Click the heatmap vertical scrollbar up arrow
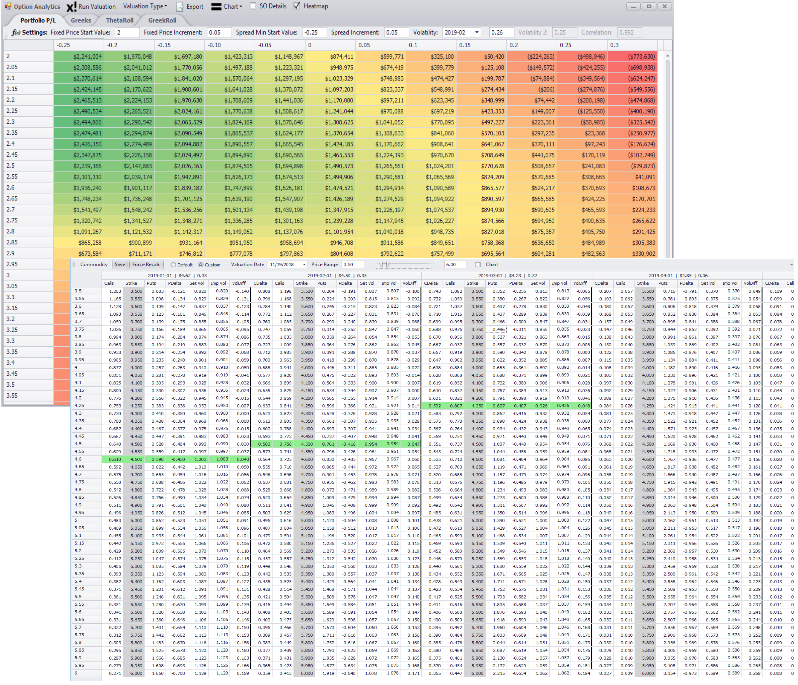The image size is (798, 685). 667,55
